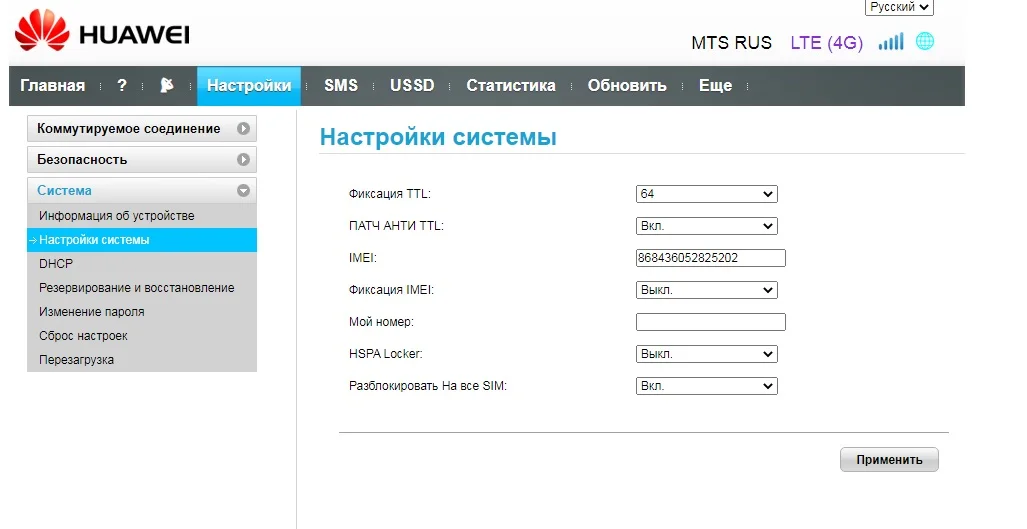Click the Фиксация TTL: label

pyautogui.click(x=390, y=194)
